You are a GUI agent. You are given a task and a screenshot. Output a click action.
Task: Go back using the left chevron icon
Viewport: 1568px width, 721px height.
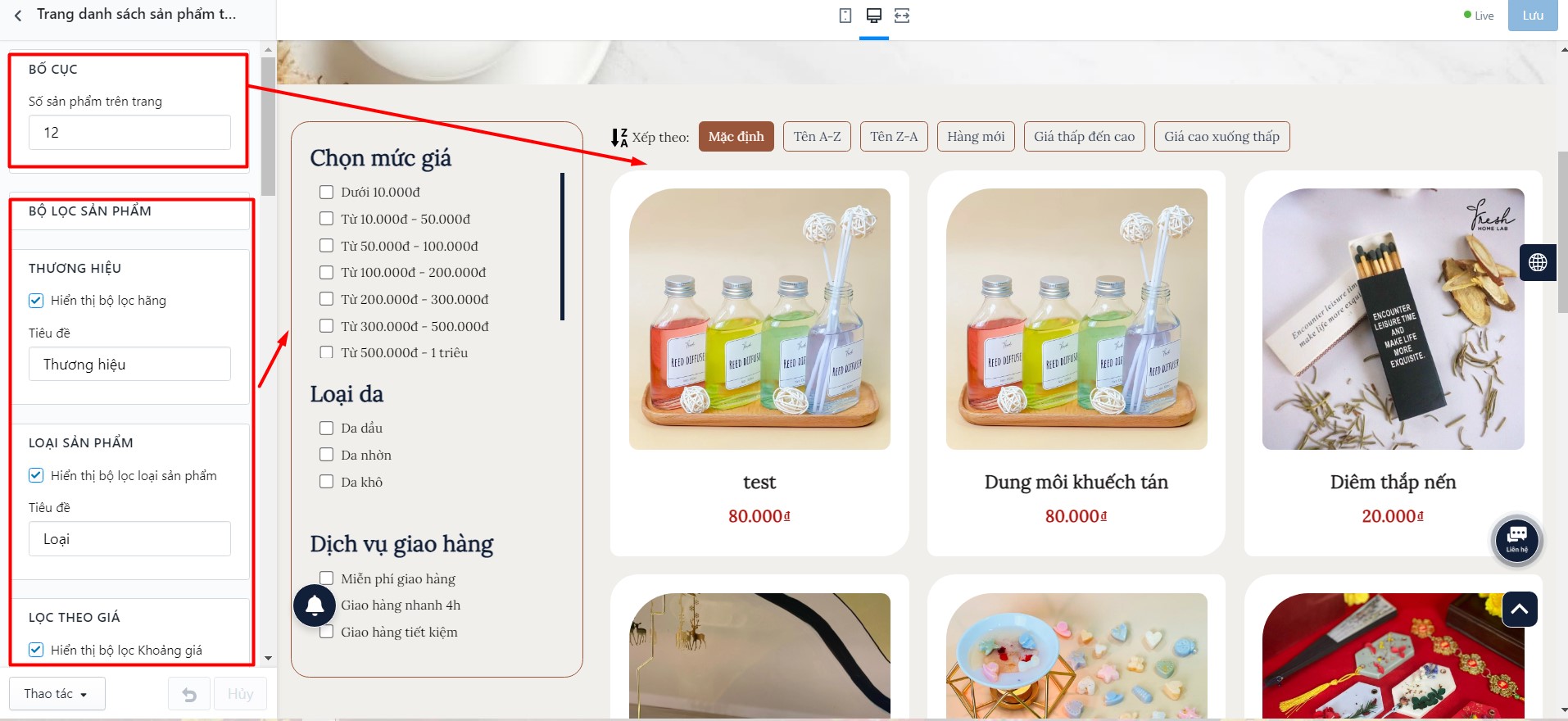click(x=18, y=16)
